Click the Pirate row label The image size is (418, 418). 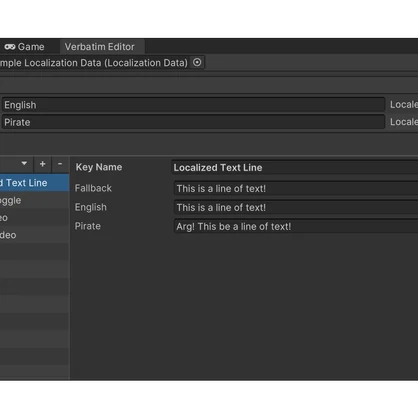coord(88,226)
